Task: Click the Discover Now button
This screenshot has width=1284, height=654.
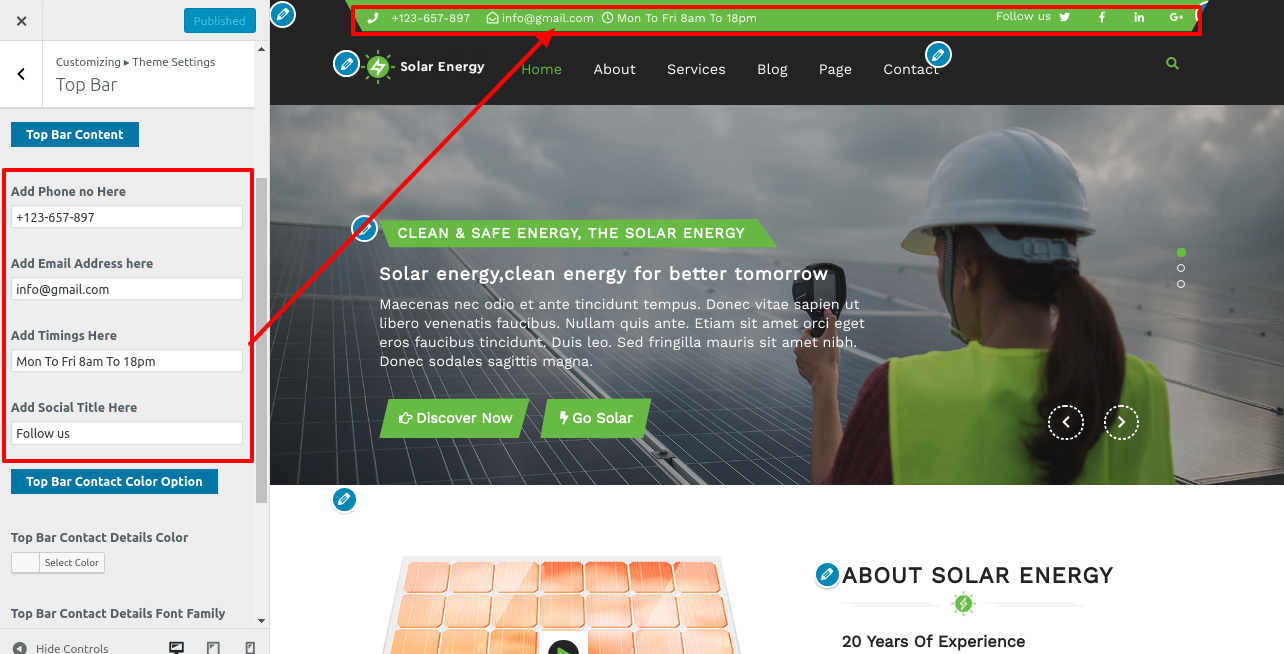Action: [454, 418]
